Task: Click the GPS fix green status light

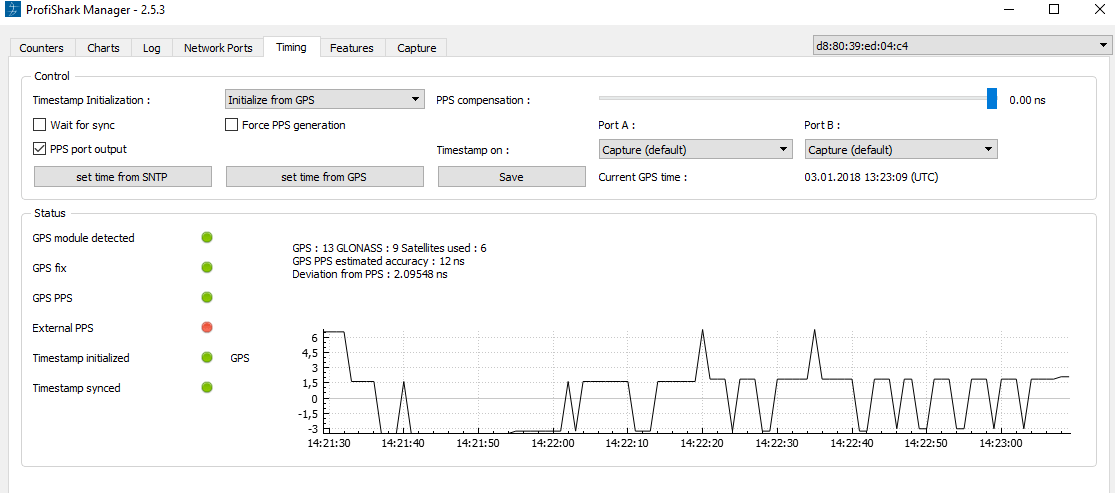Action: (207, 268)
